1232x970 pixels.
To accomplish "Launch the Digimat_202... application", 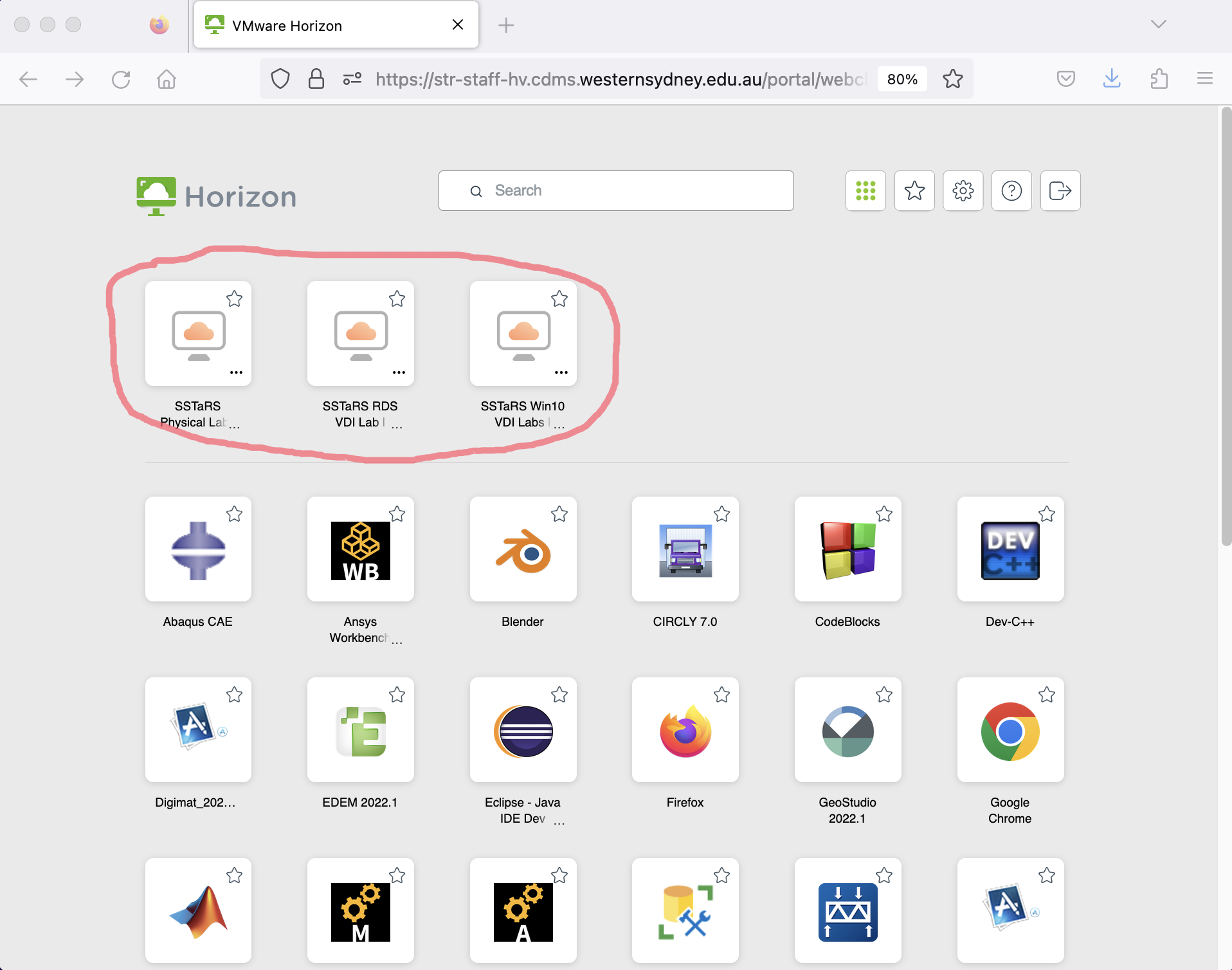I will coord(198,730).
